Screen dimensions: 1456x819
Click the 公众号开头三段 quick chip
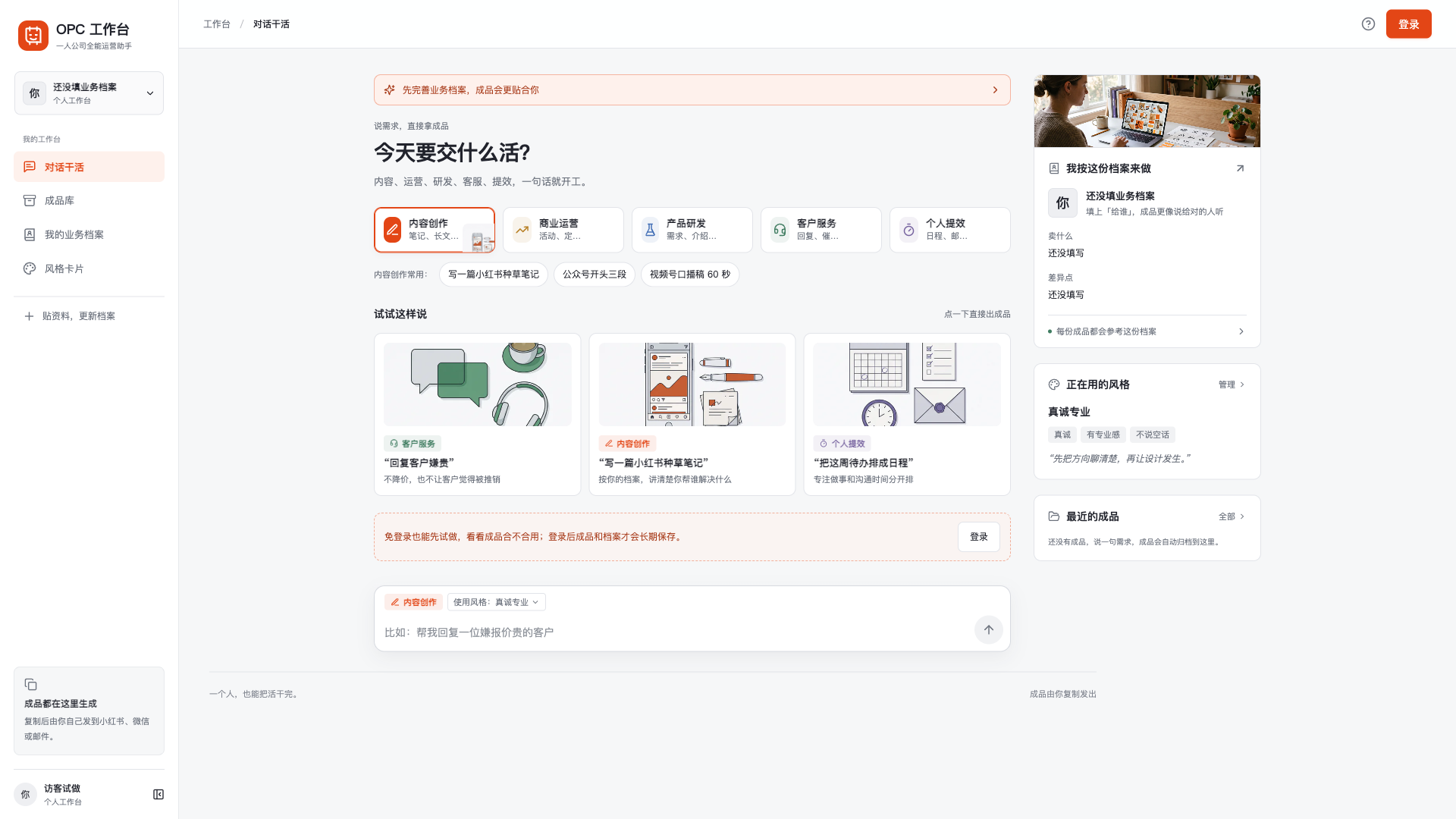coord(595,275)
